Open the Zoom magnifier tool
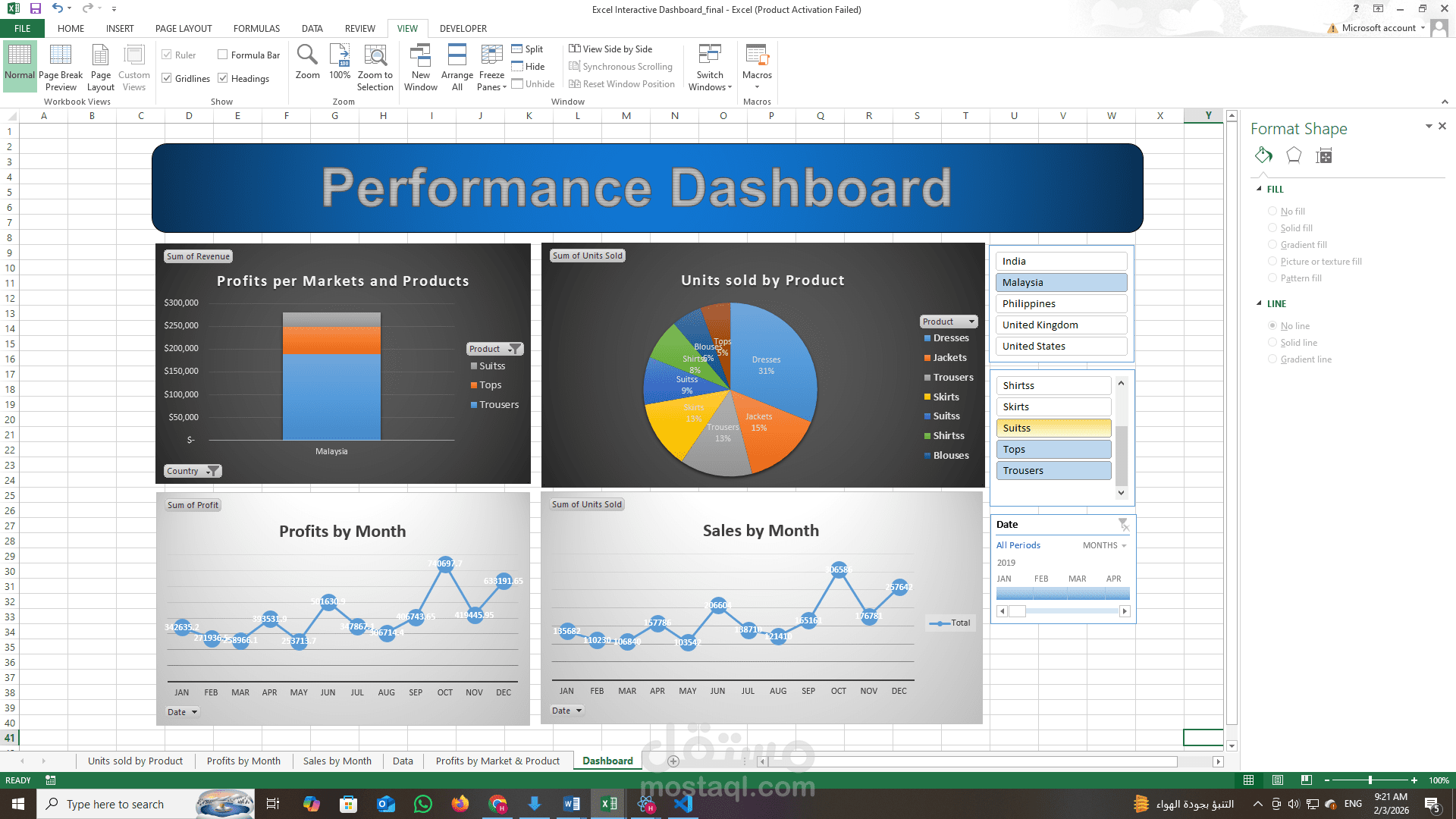This screenshot has width=1456, height=819. [x=307, y=55]
